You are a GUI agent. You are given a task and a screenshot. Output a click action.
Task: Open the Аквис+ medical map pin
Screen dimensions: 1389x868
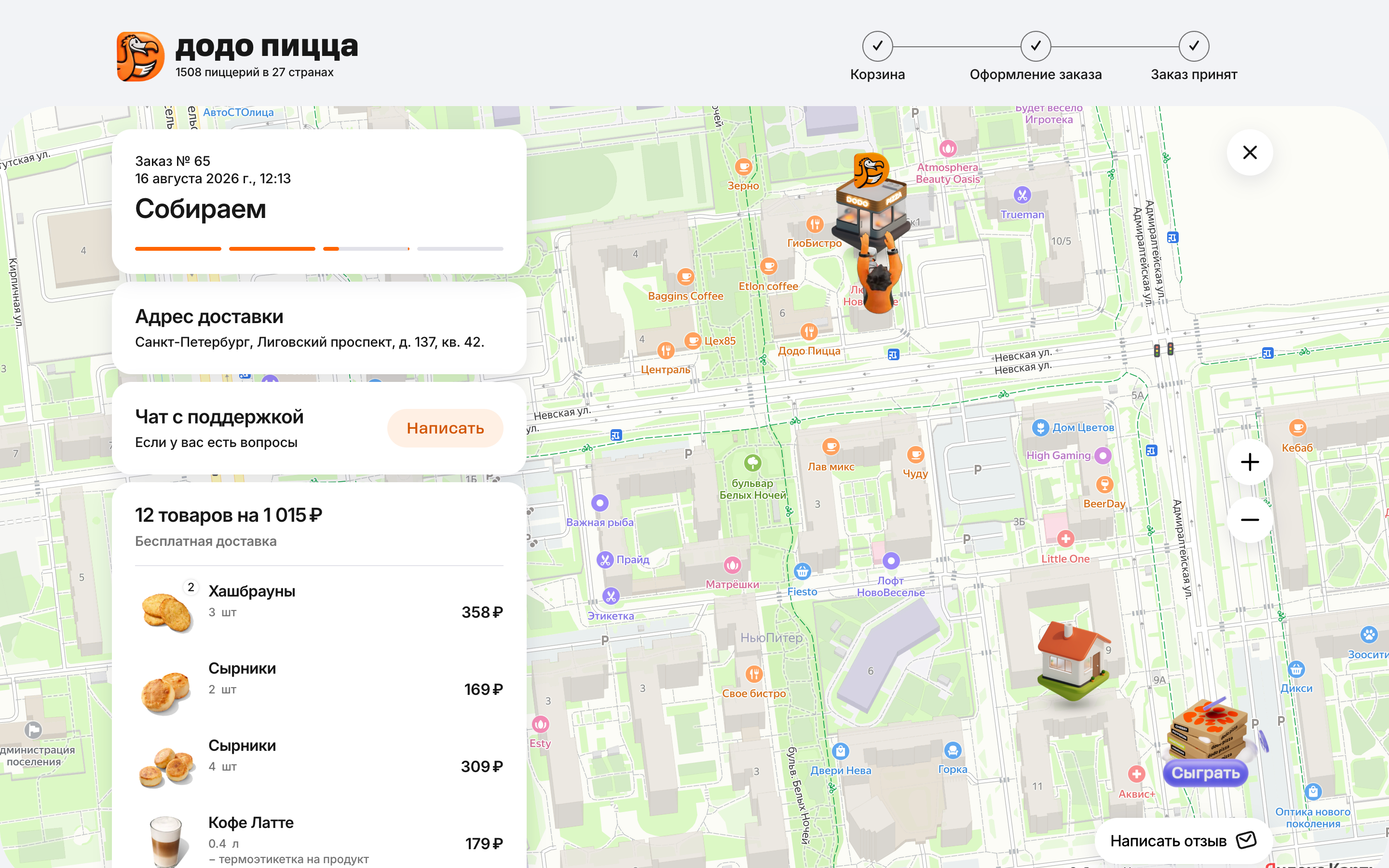pyautogui.click(x=1136, y=774)
